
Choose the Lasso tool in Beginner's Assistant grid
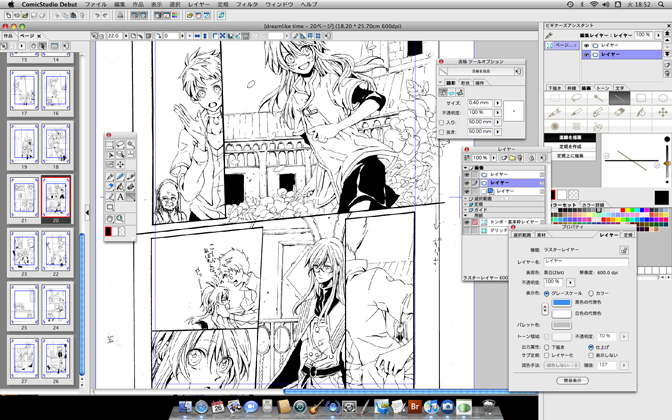point(576,98)
